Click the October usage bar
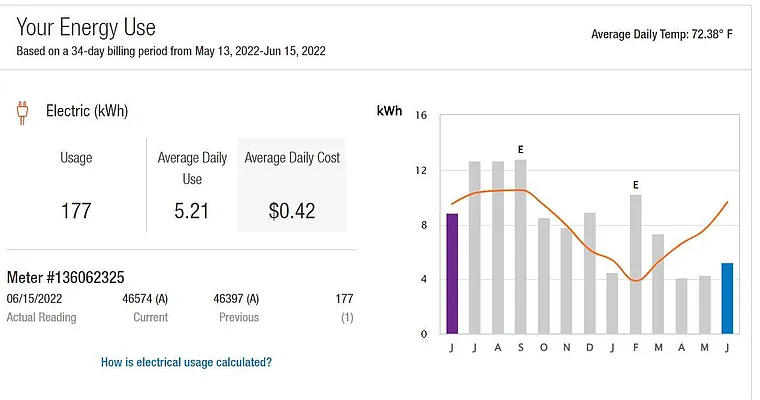 pos(543,275)
